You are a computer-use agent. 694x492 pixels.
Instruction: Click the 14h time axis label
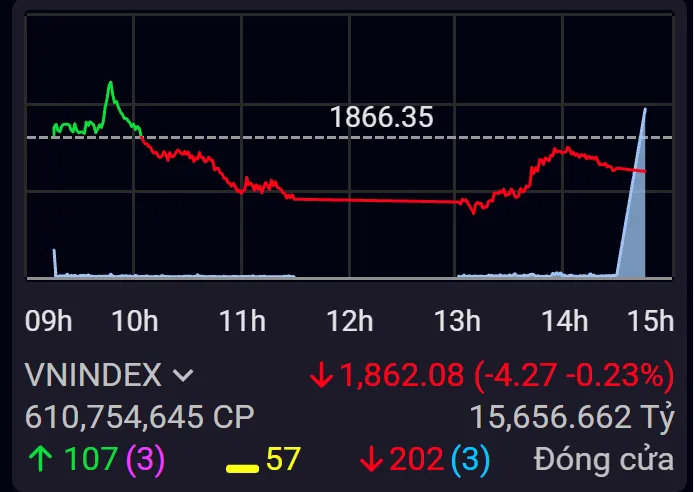tap(565, 321)
